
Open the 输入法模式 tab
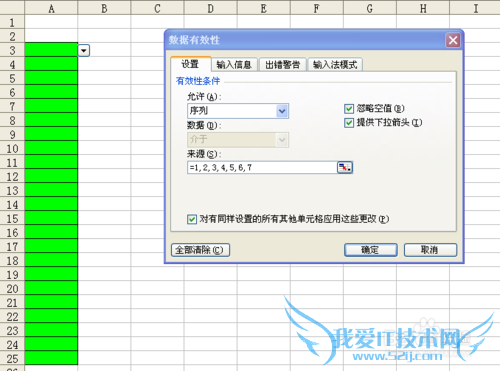tap(335, 65)
